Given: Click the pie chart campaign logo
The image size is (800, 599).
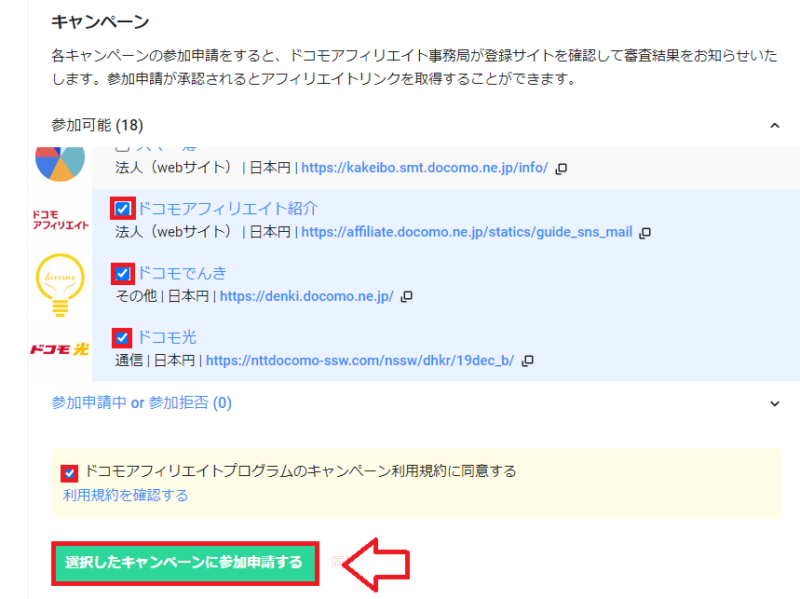Looking at the screenshot, I should (x=60, y=164).
